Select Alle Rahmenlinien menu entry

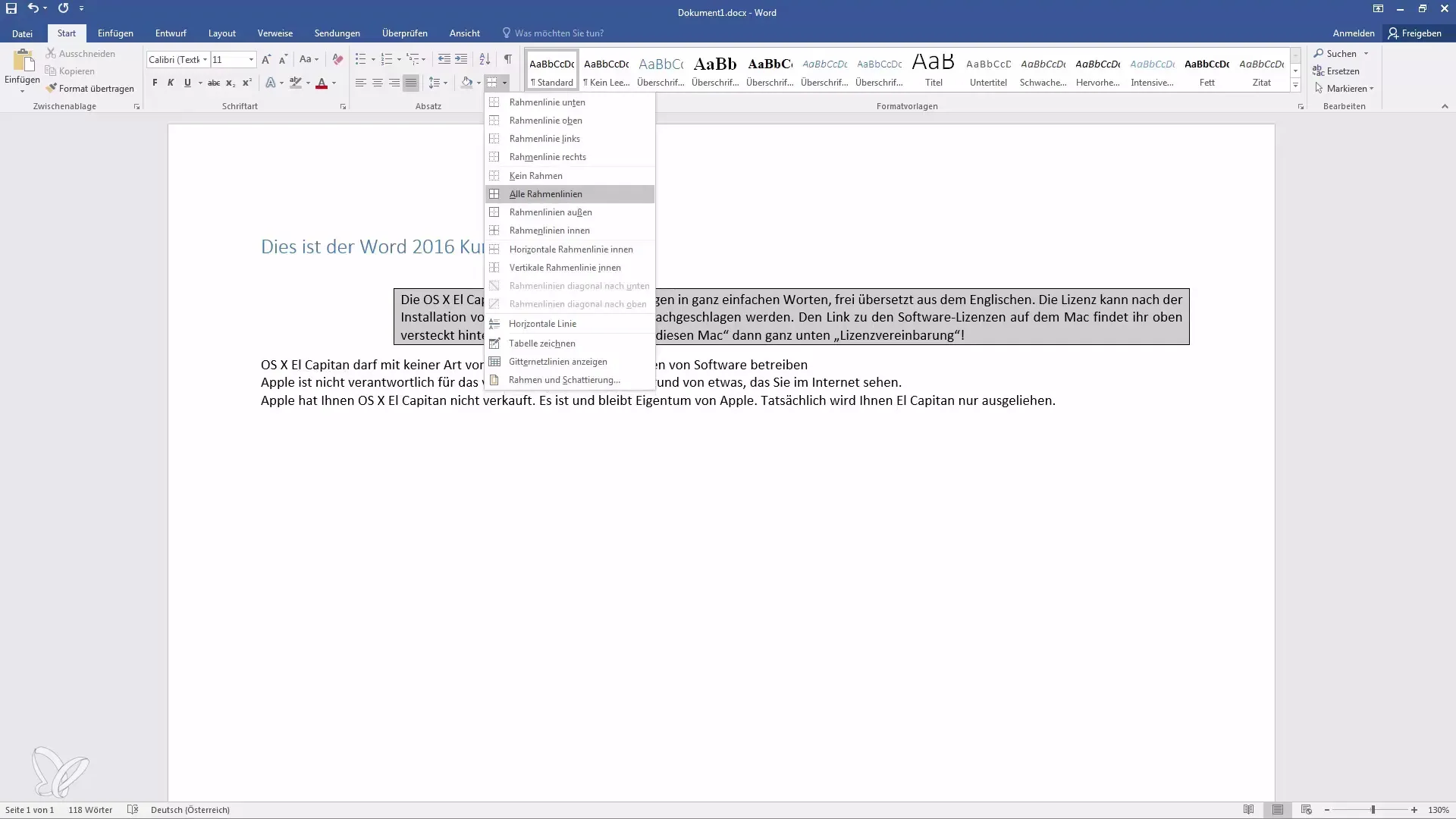coord(570,194)
